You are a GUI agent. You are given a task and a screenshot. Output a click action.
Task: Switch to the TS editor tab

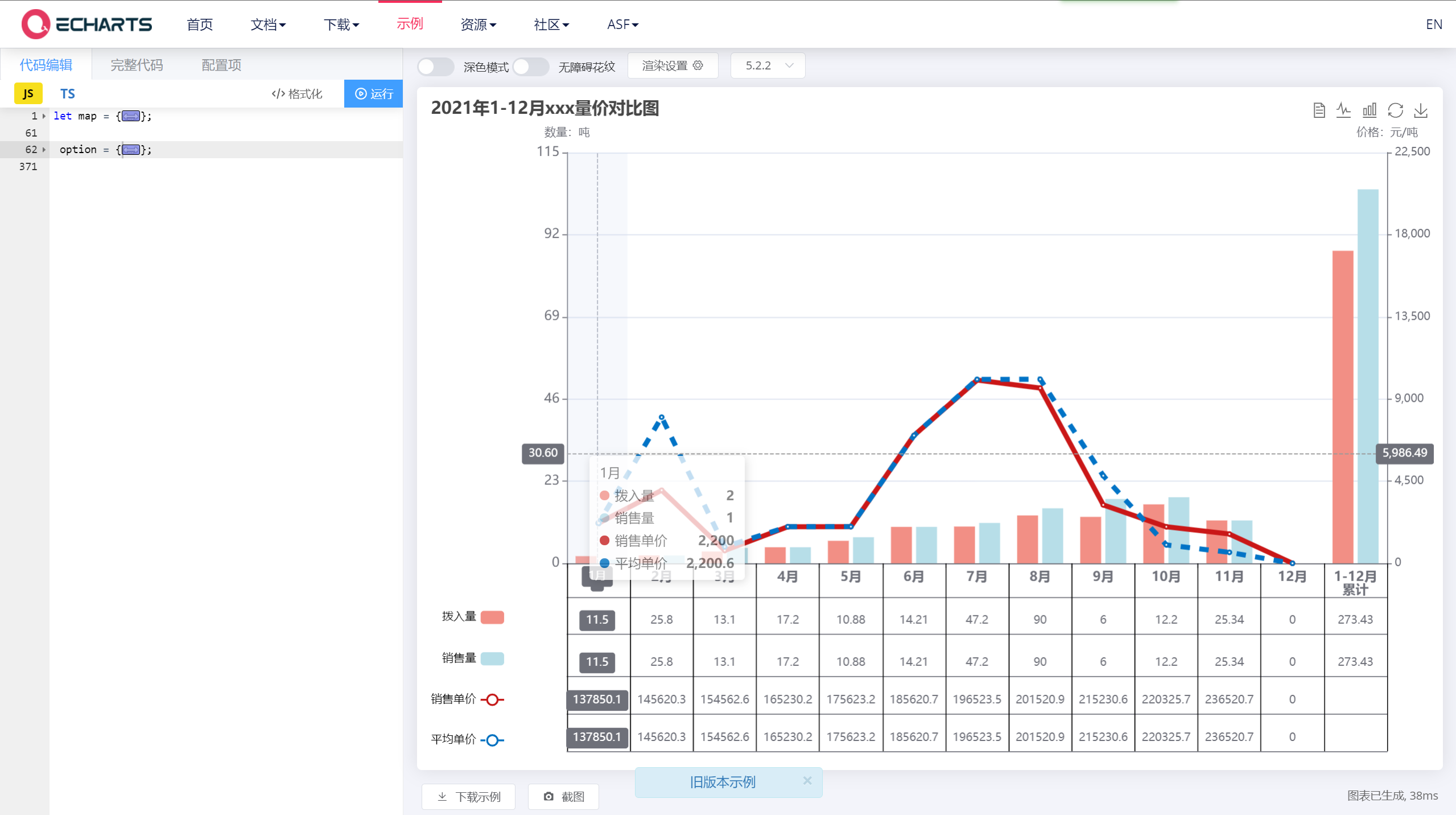(x=67, y=93)
